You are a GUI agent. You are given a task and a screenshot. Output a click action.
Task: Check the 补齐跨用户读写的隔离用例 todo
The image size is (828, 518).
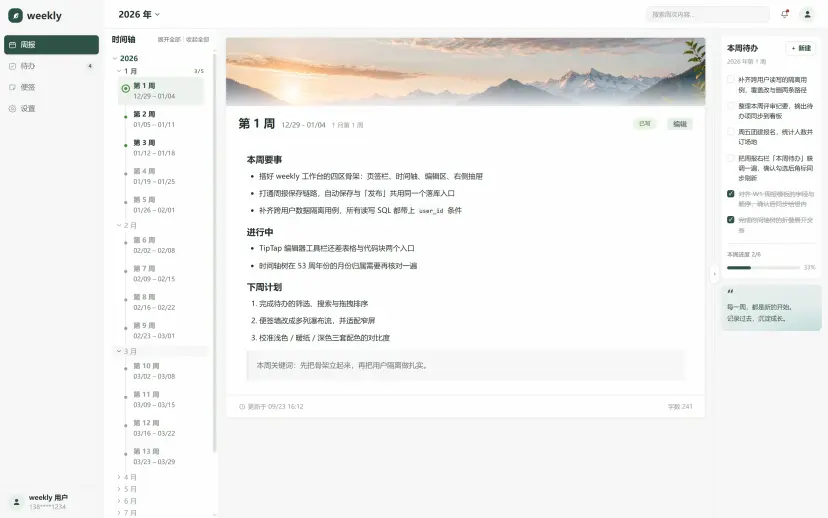[x=731, y=80]
